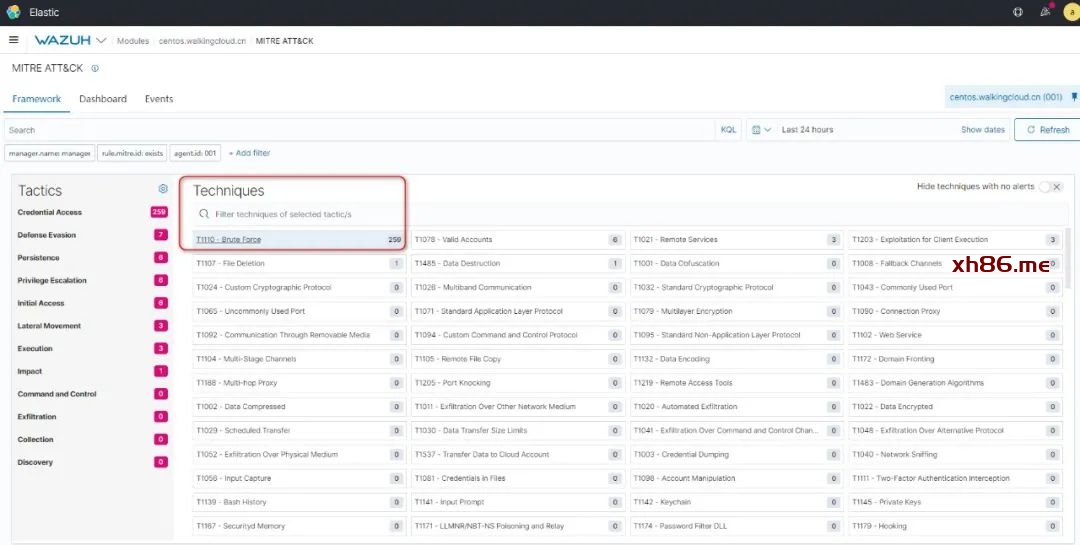Select the Credential Access tactic
The image size is (1080, 545).
(x=50, y=212)
